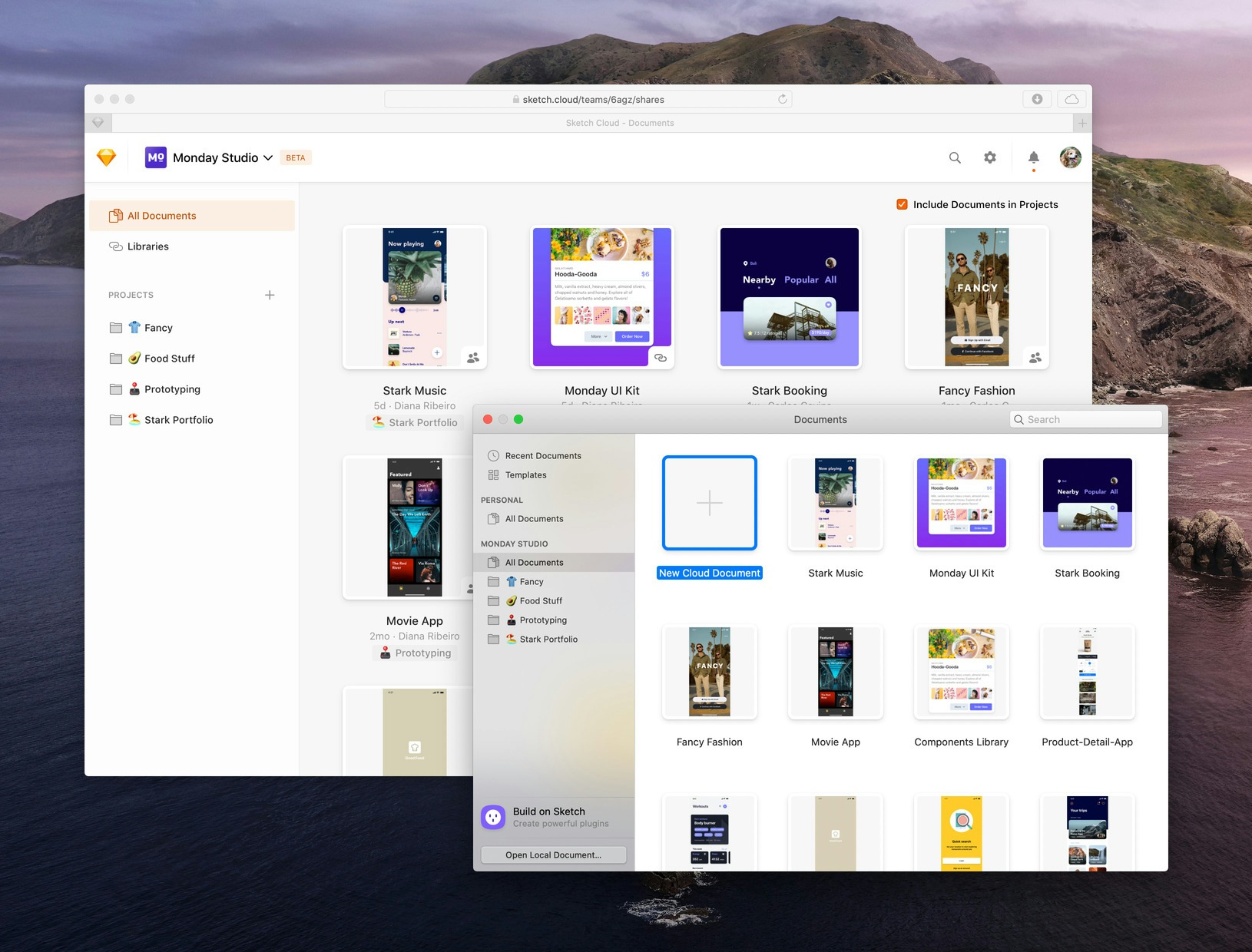Click the collaborators icon on Stark Music thumbnail

(472, 357)
